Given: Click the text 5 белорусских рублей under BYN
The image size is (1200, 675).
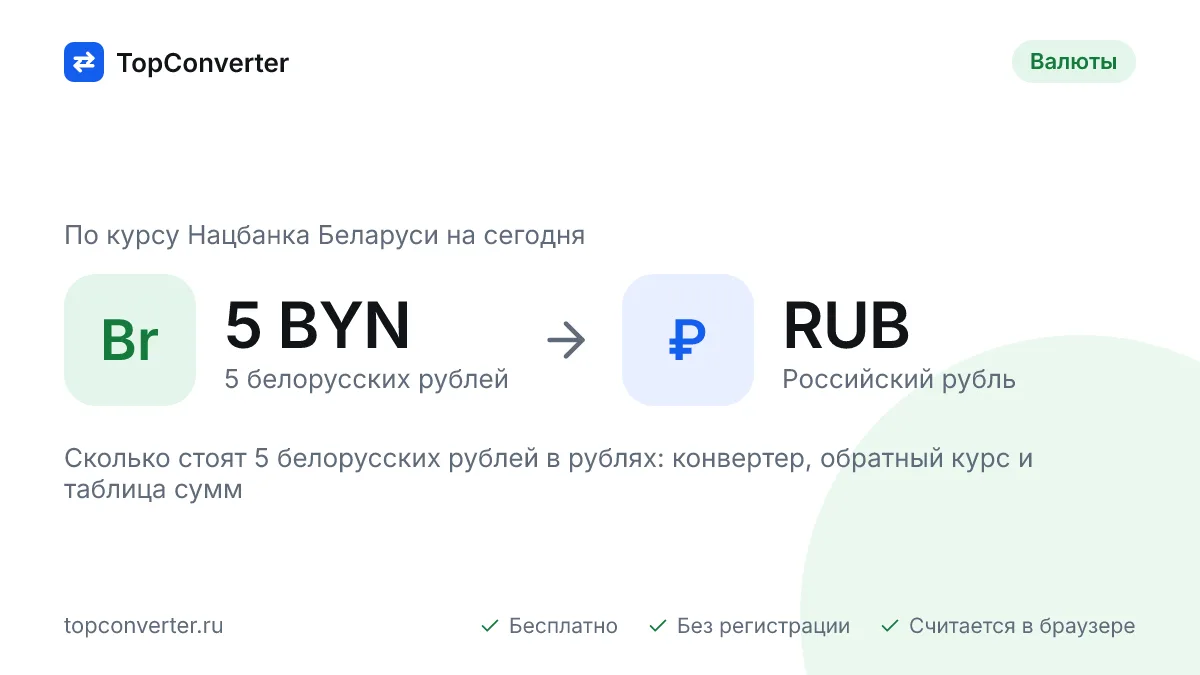Looking at the screenshot, I should (x=367, y=380).
